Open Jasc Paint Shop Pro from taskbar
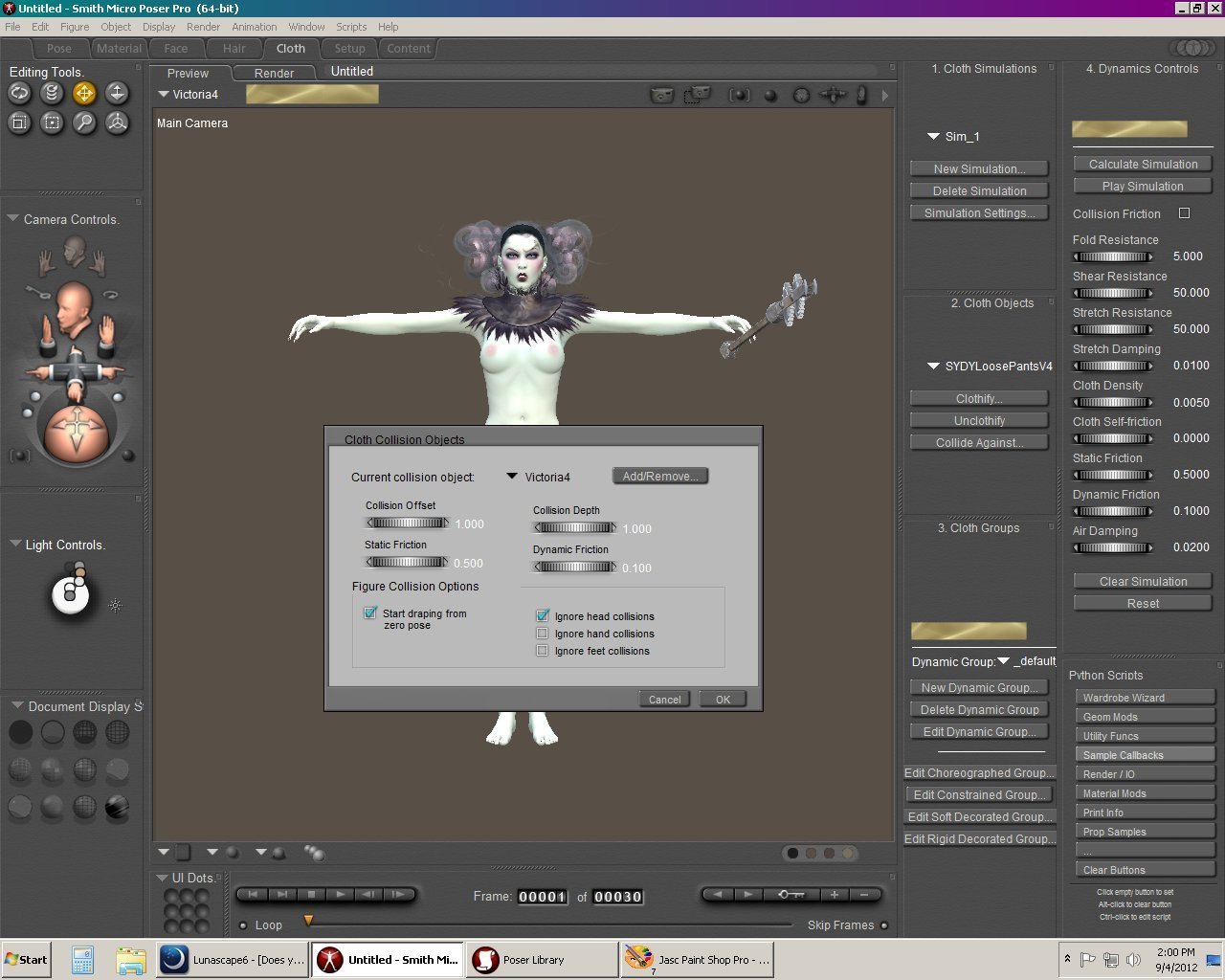The image size is (1225, 980). coord(698,960)
